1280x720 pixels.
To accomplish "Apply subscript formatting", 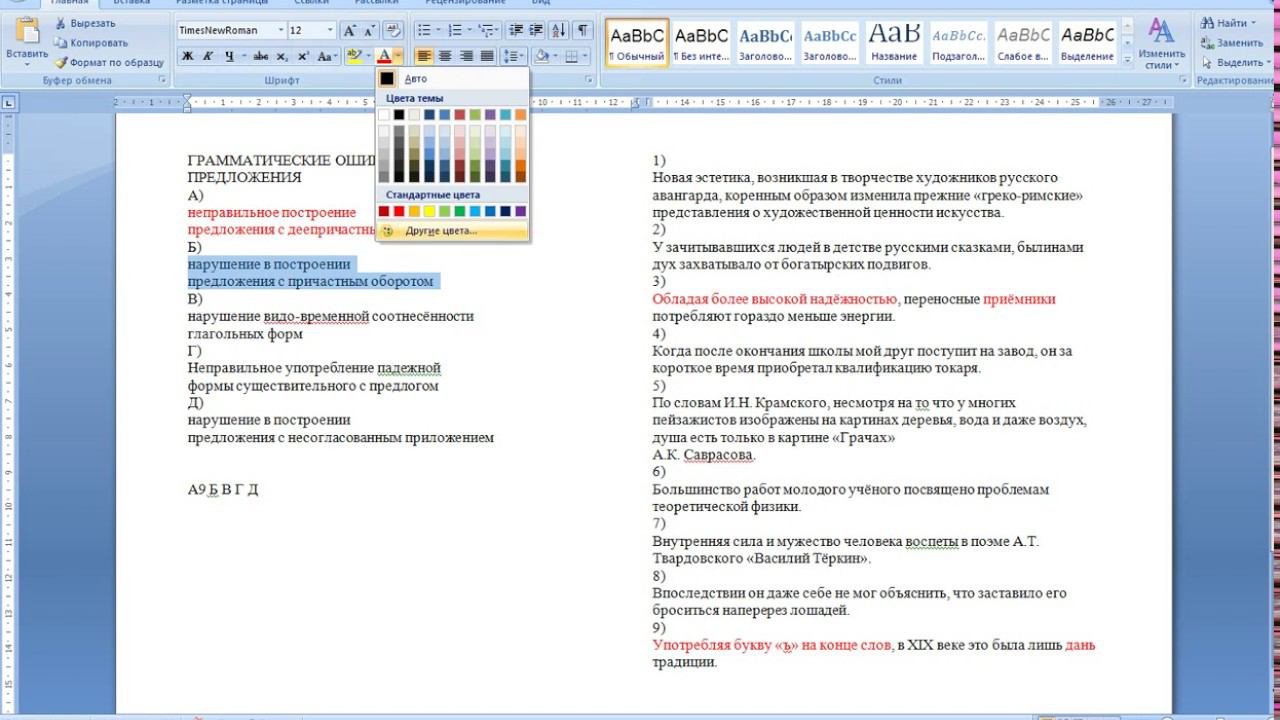I will [282, 57].
